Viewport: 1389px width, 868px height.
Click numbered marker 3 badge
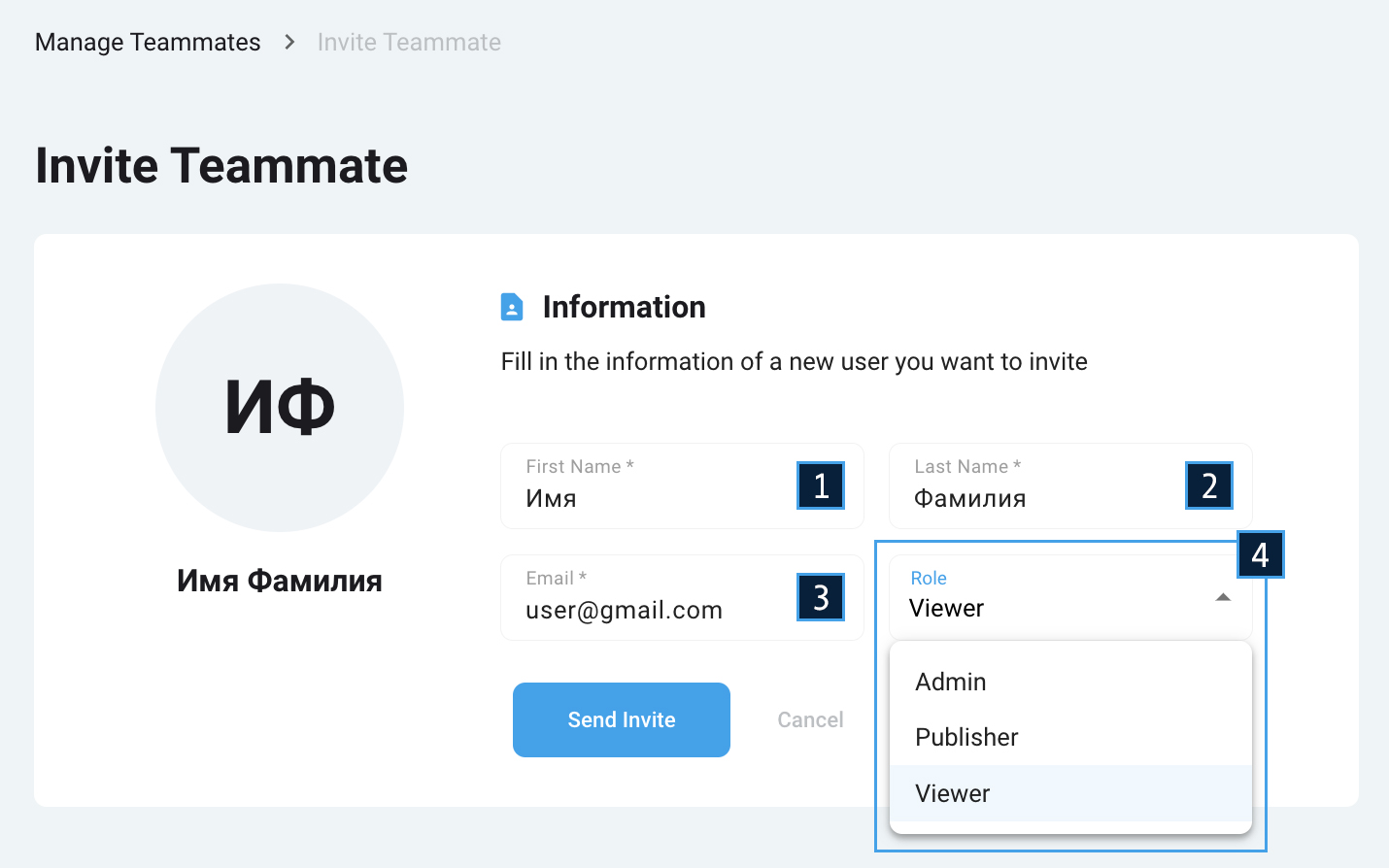point(821,597)
